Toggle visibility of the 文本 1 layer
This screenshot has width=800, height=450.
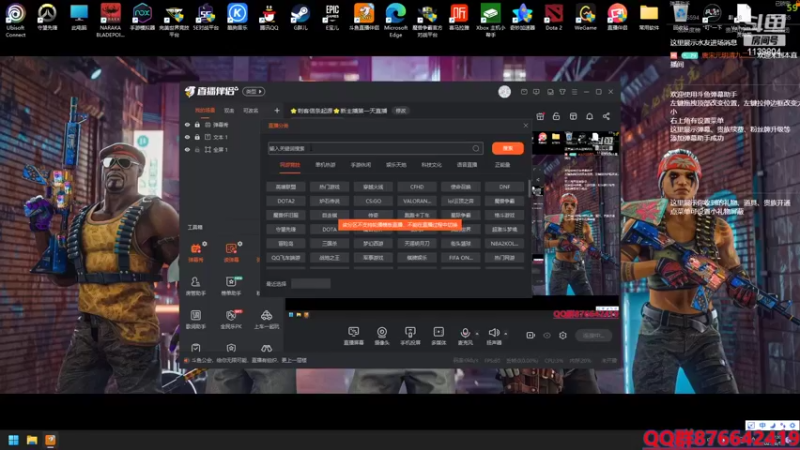click(187, 137)
